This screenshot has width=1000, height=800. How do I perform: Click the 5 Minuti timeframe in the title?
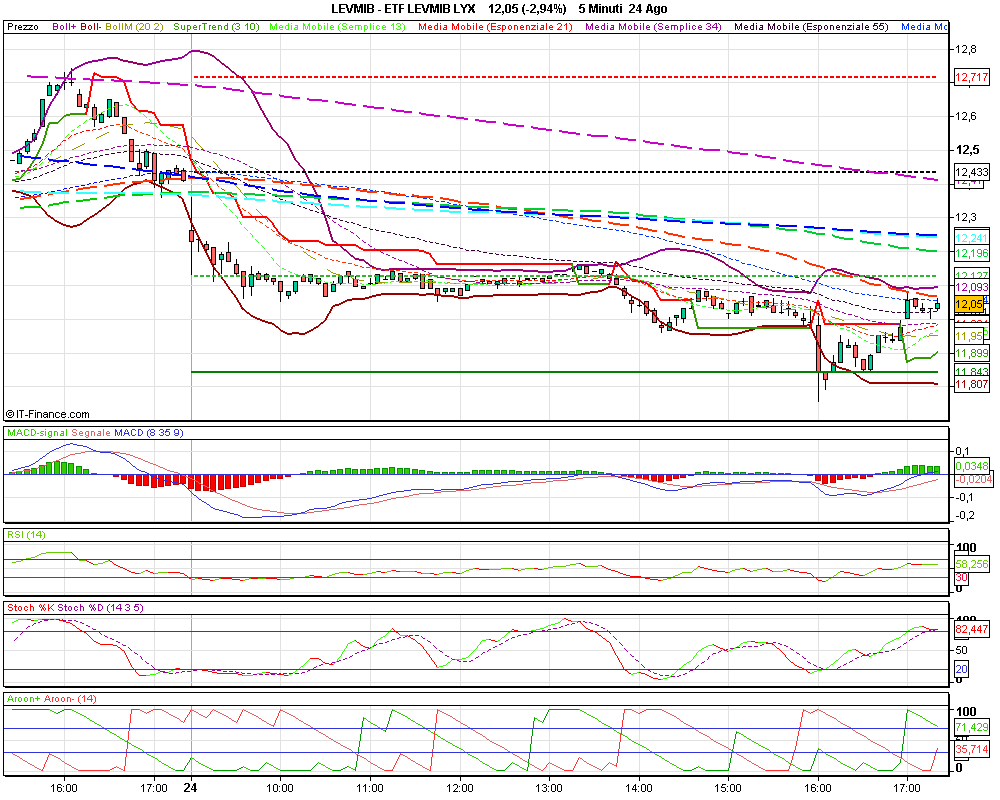[600, 9]
